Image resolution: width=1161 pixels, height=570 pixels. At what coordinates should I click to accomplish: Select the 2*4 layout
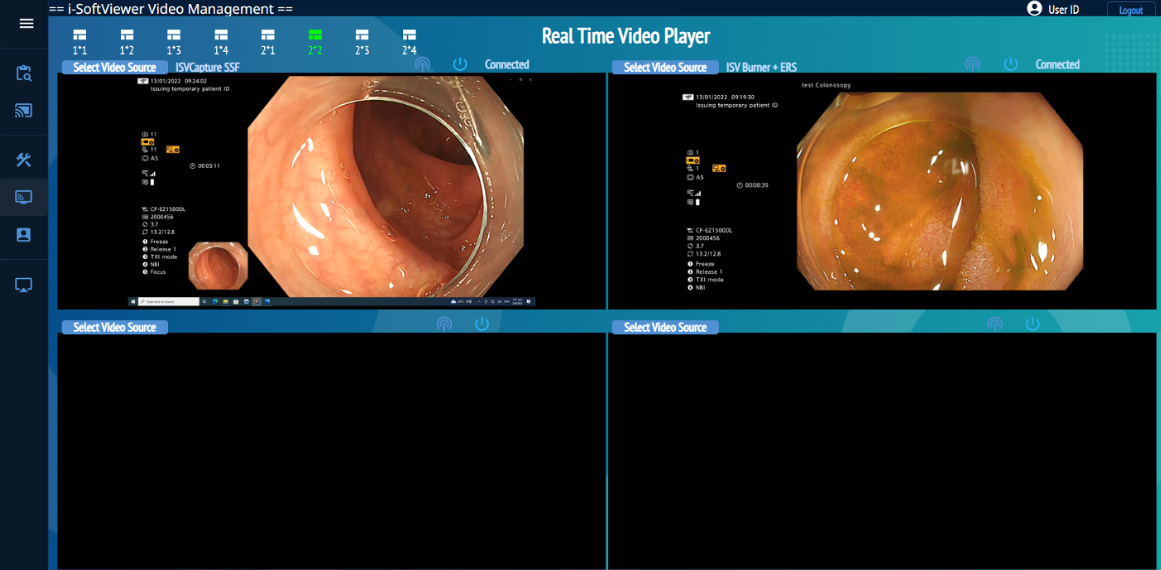point(409,41)
